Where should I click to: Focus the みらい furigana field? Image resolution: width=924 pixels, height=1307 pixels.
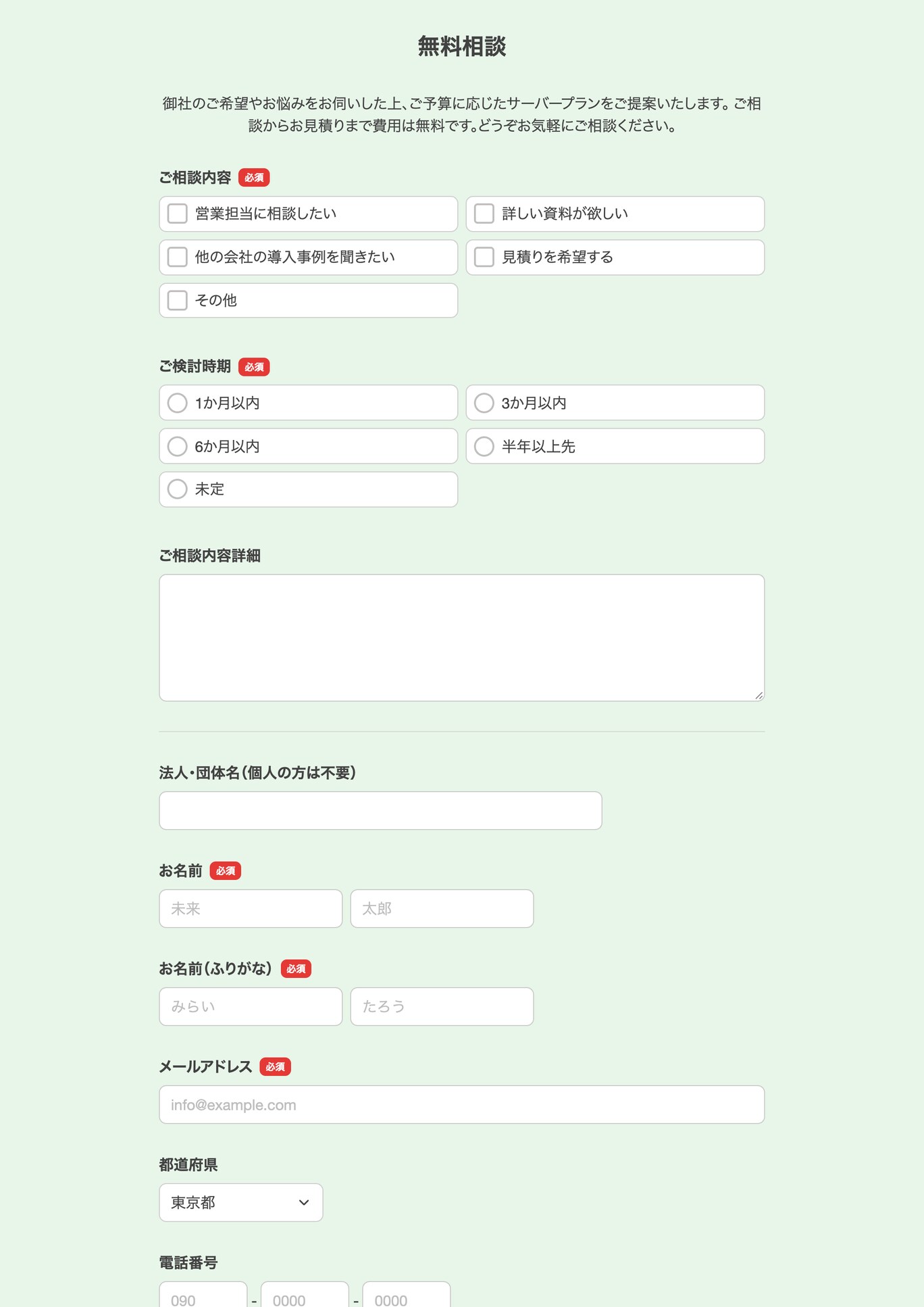coord(251,1006)
